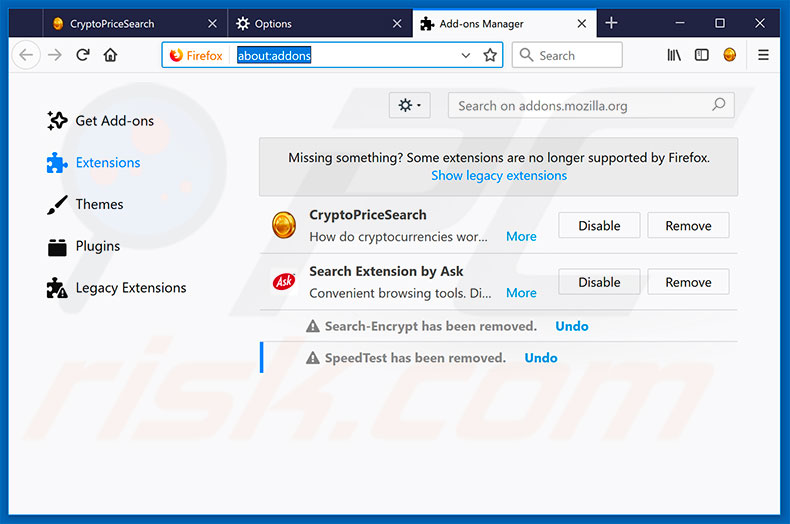The height and width of the screenshot is (524, 790).
Task: Click the browser Search box
Action: coord(567,55)
